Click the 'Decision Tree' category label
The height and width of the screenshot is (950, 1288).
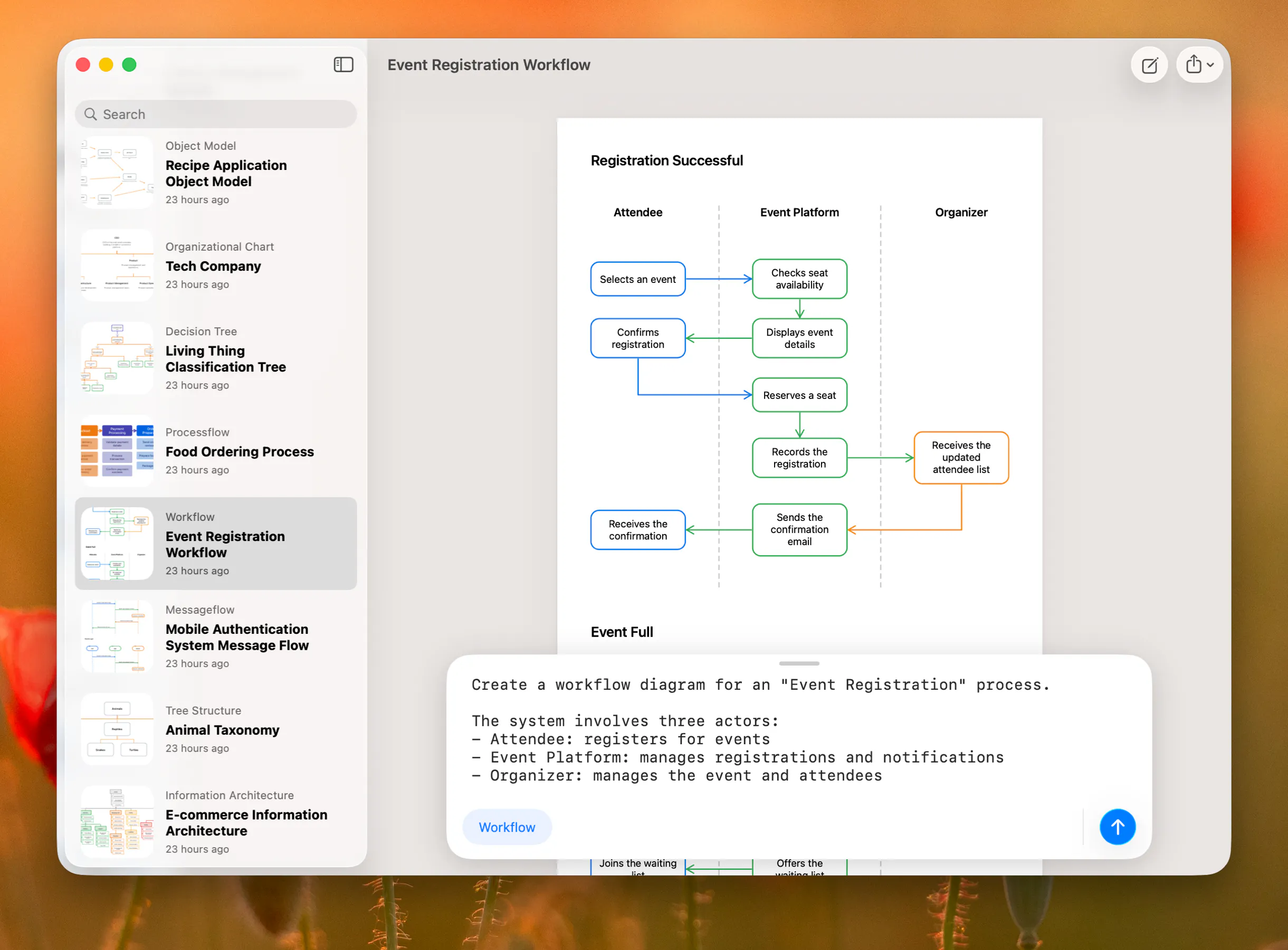coord(201,331)
